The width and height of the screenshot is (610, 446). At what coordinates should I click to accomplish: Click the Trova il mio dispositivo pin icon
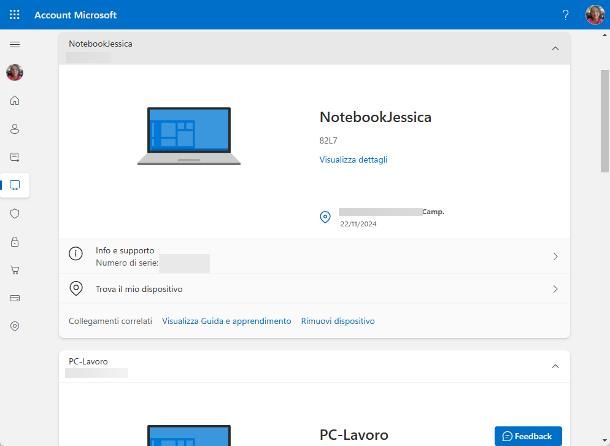[x=76, y=289]
